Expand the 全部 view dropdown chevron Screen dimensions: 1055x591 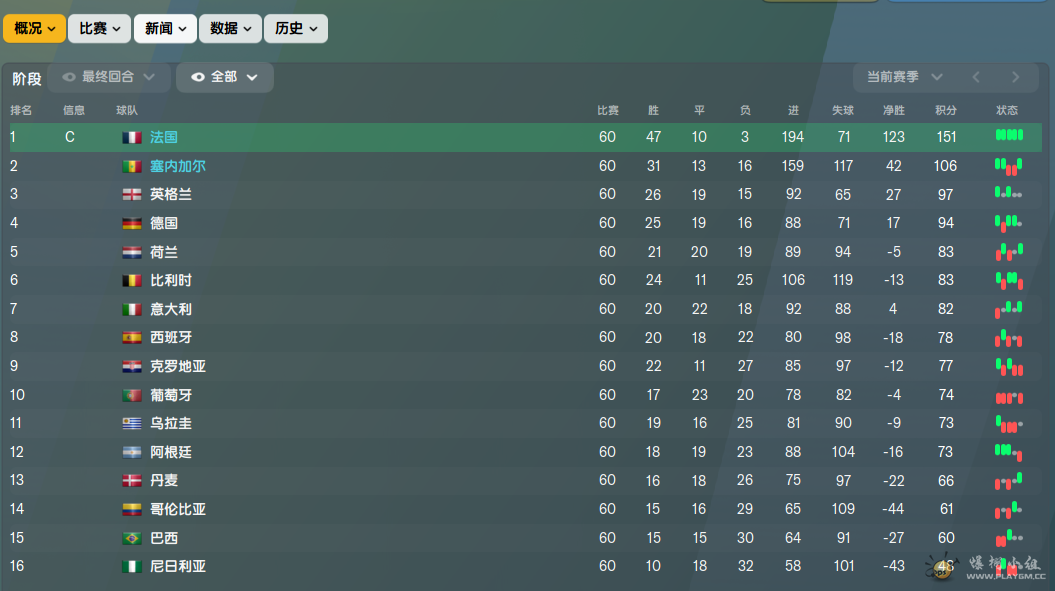[252, 77]
